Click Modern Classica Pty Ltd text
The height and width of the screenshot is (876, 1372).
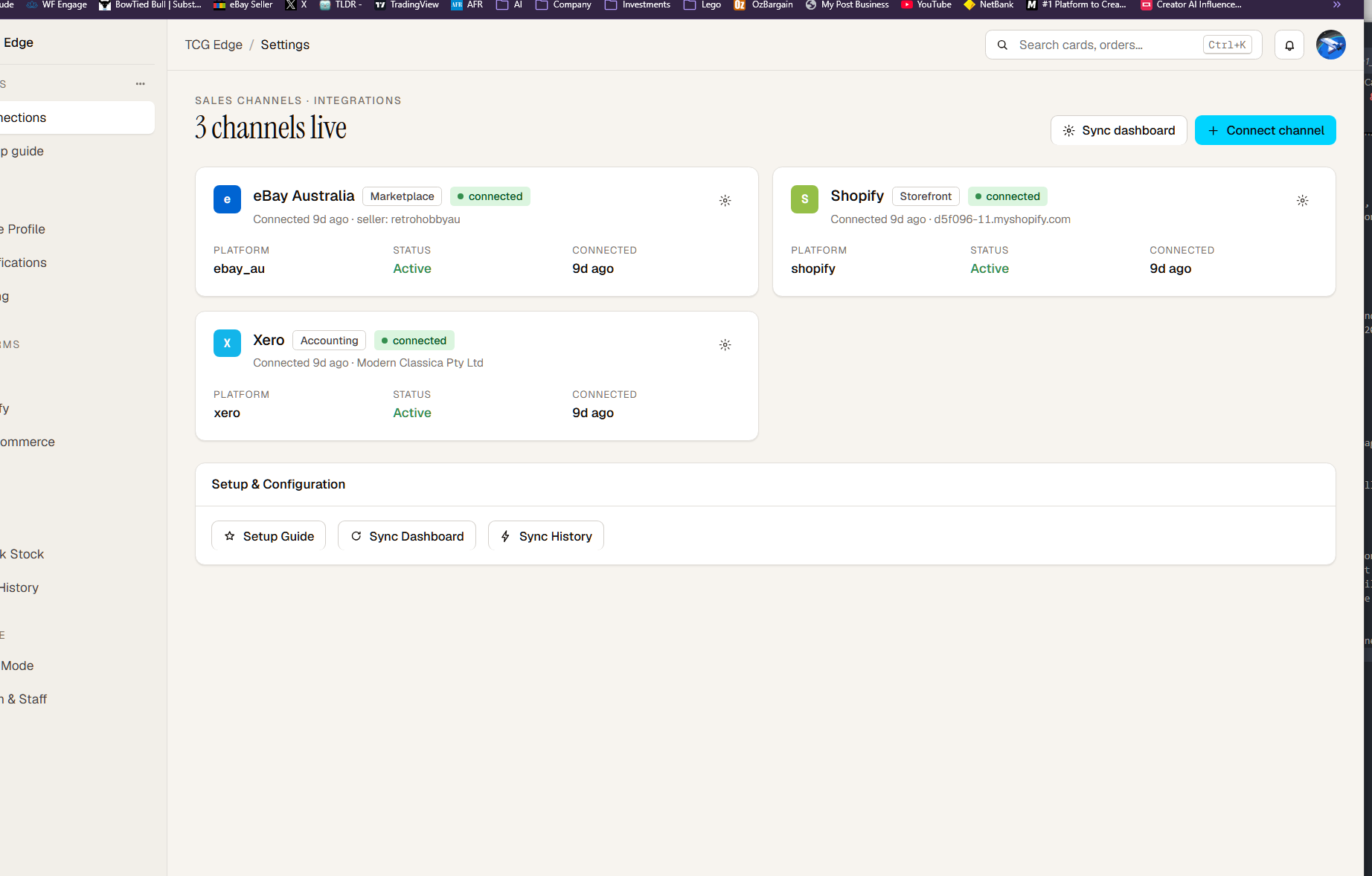(x=420, y=363)
